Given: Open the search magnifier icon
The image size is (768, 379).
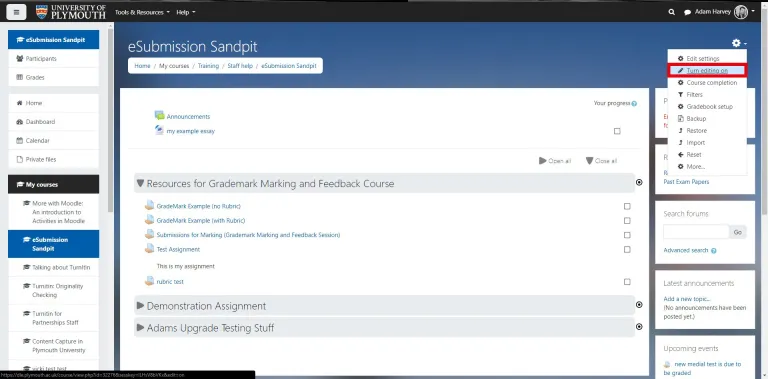Looking at the screenshot, I should tap(672, 12).
